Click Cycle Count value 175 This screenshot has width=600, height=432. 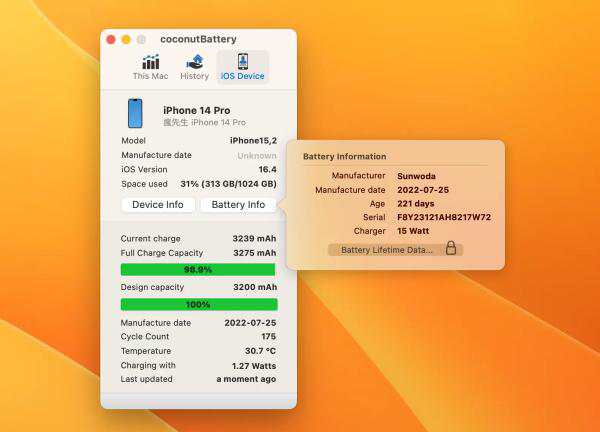point(269,336)
